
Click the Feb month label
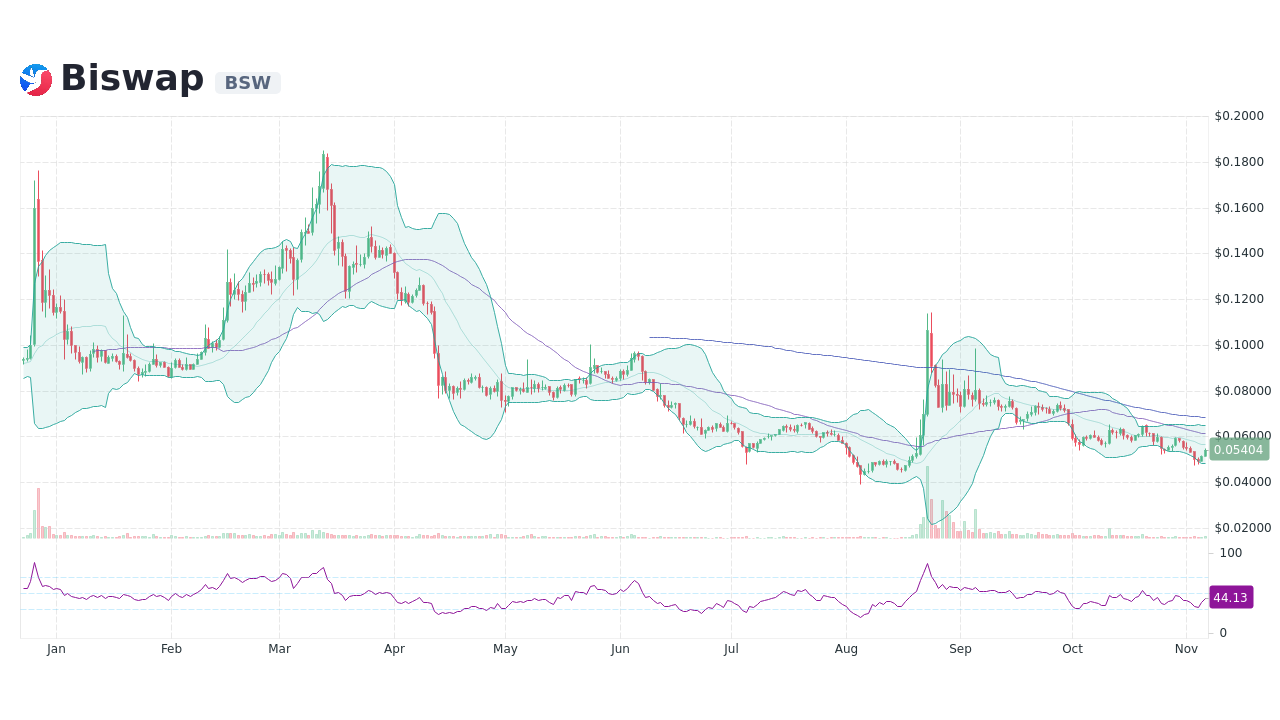171,649
